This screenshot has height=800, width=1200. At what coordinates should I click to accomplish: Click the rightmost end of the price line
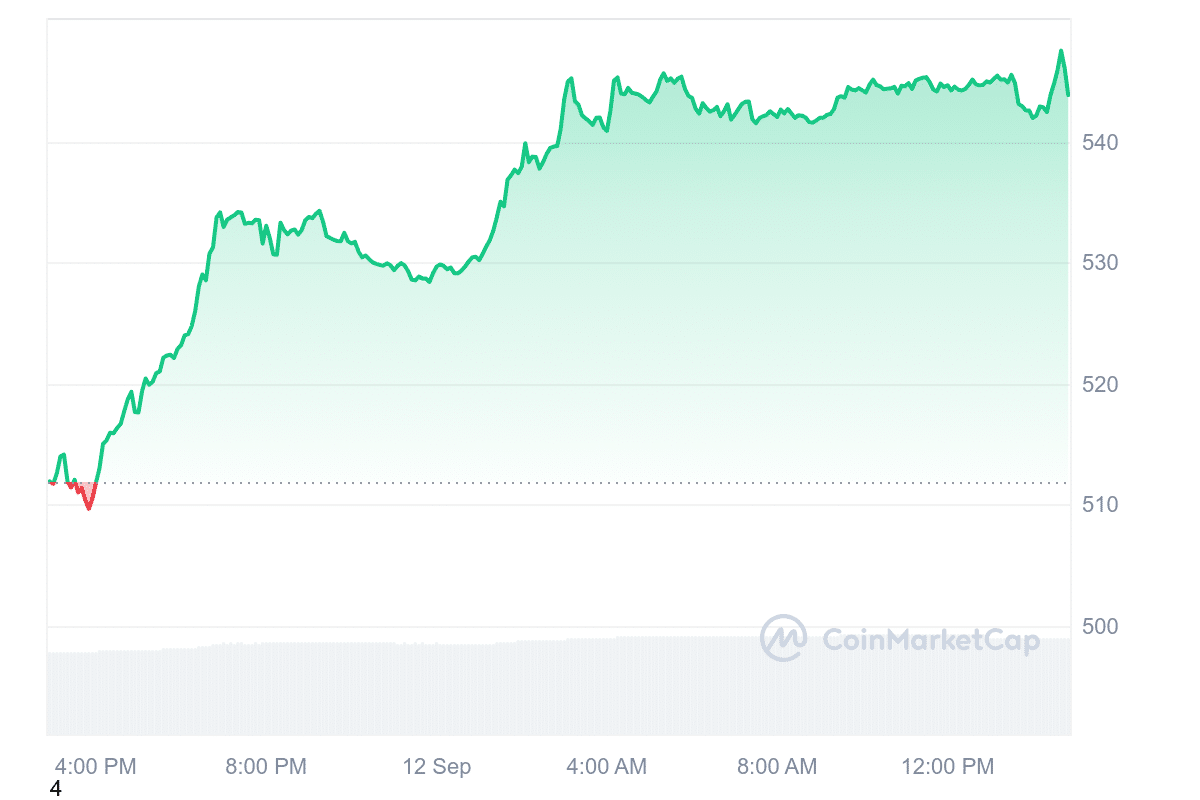tap(1068, 95)
